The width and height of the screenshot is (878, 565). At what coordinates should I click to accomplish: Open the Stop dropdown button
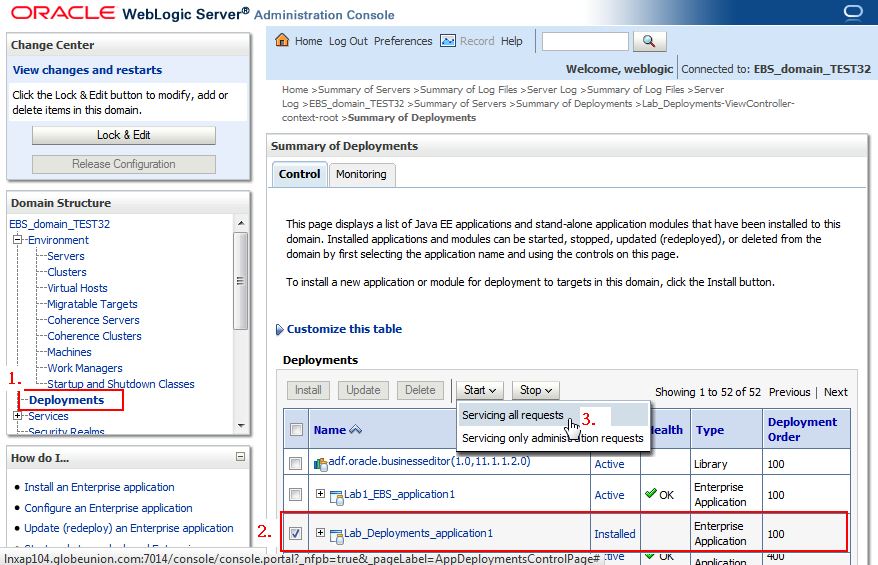536,390
